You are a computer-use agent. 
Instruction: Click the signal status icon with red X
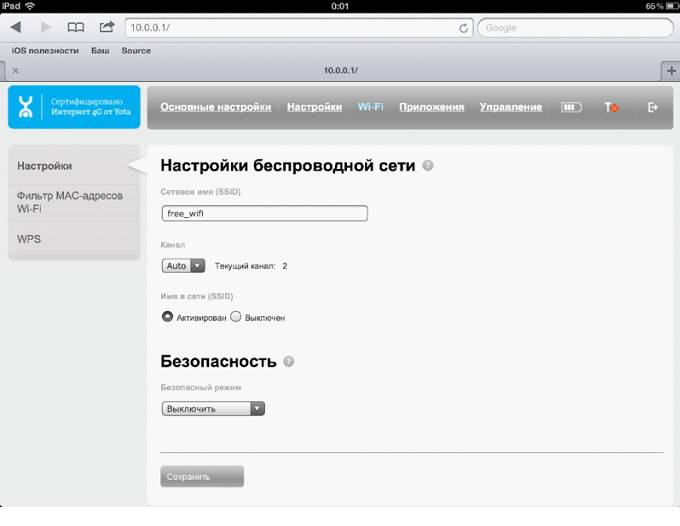pos(611,108)
